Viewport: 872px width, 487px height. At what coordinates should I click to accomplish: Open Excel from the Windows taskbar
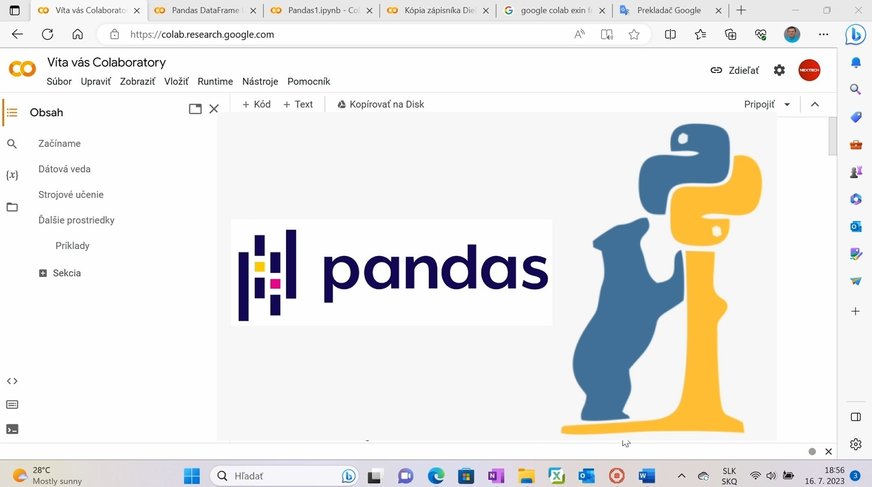[555, 475]
